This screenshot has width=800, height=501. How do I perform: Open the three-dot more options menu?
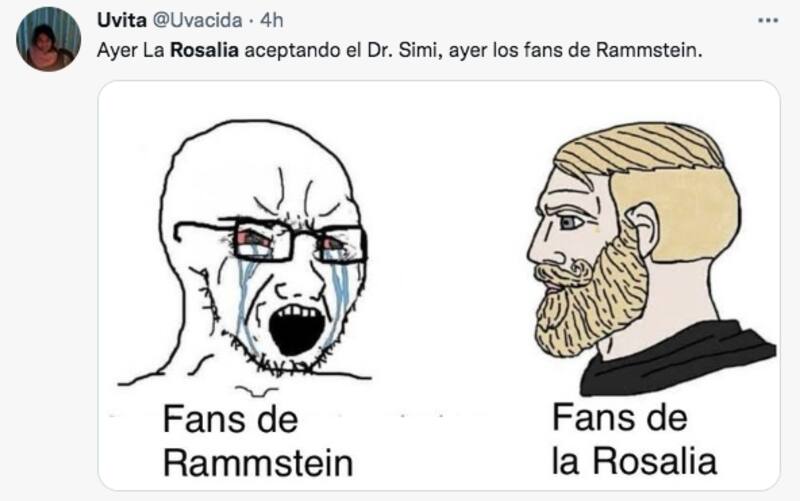pyautogui.click(x=768, y=21)
